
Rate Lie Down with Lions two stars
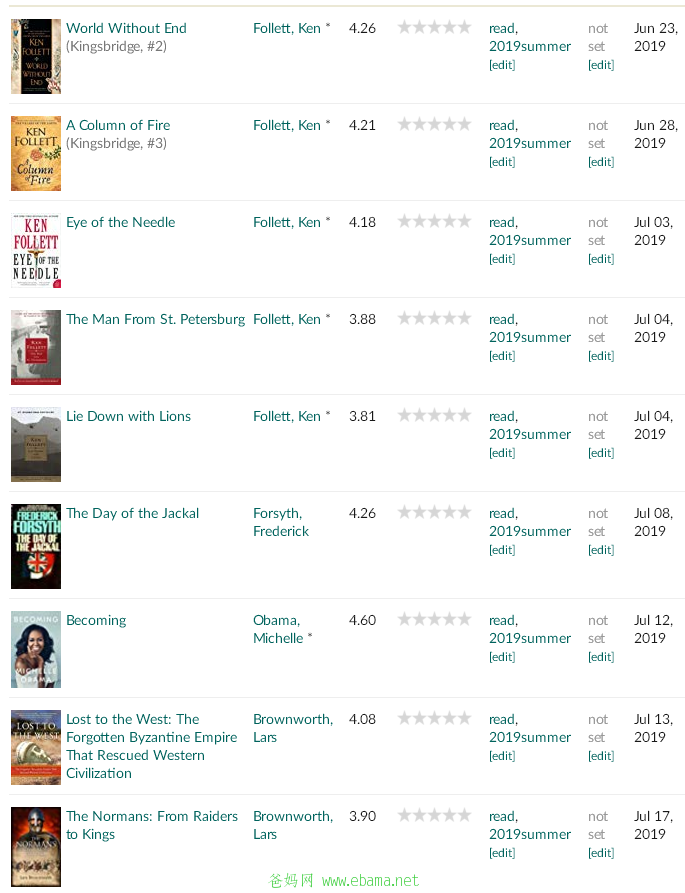click(420, 415)
